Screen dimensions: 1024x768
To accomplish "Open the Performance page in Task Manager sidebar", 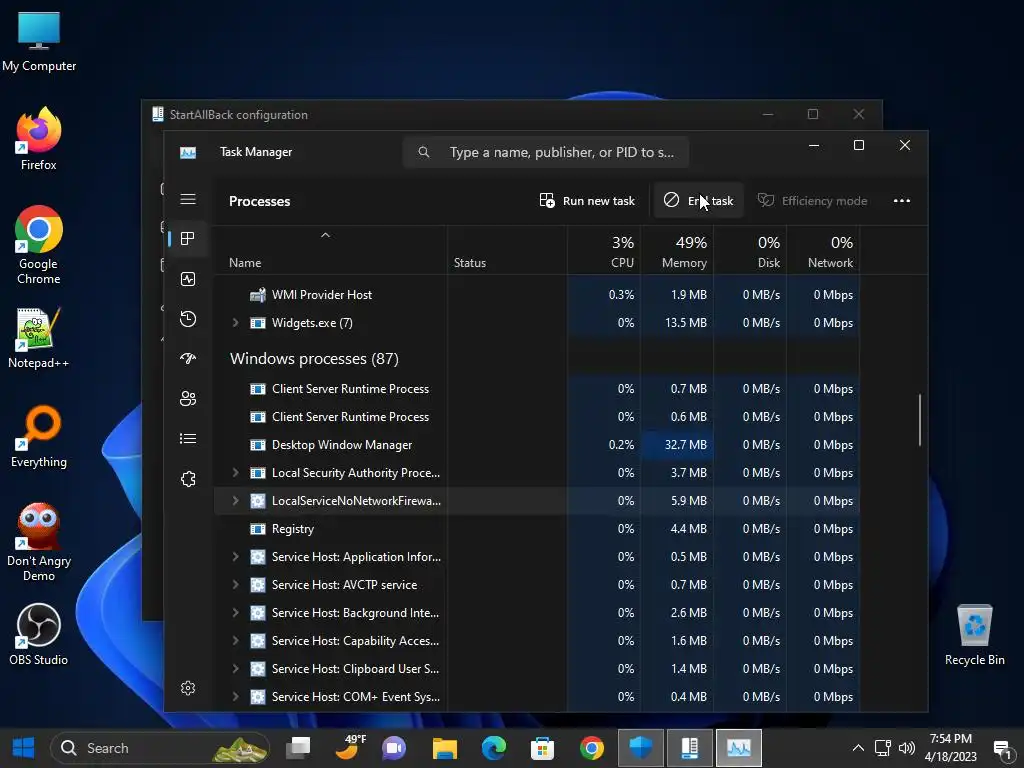I will [188, 280].
